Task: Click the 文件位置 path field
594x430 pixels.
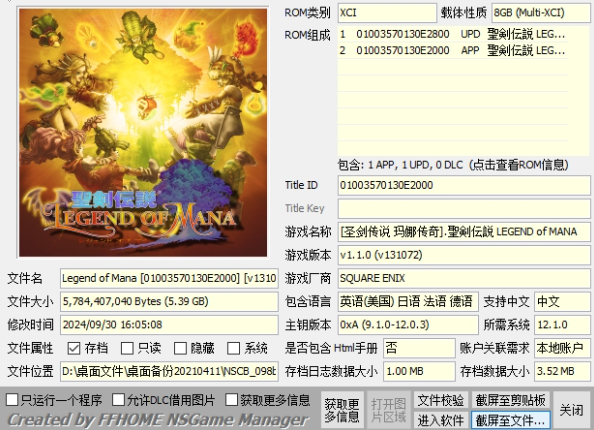Action: tap(169, 371)
